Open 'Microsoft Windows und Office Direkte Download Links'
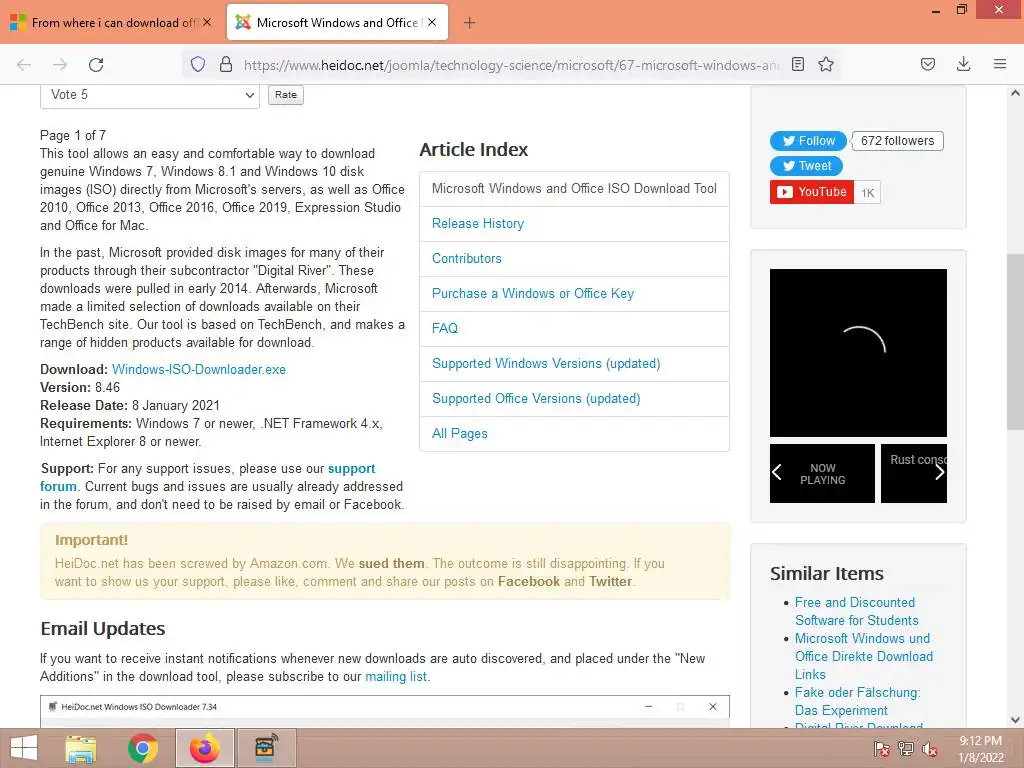The image size is (1024, 768). click(x=863, y=656)
